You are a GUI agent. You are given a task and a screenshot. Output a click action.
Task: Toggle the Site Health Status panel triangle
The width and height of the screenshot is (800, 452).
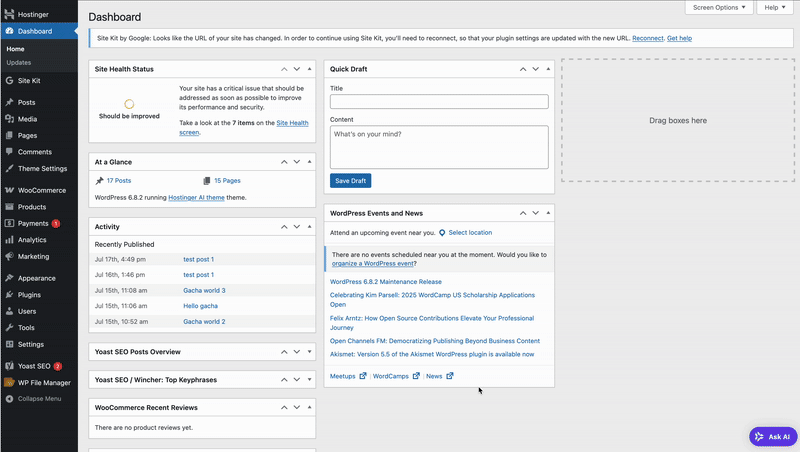[309, 69]
